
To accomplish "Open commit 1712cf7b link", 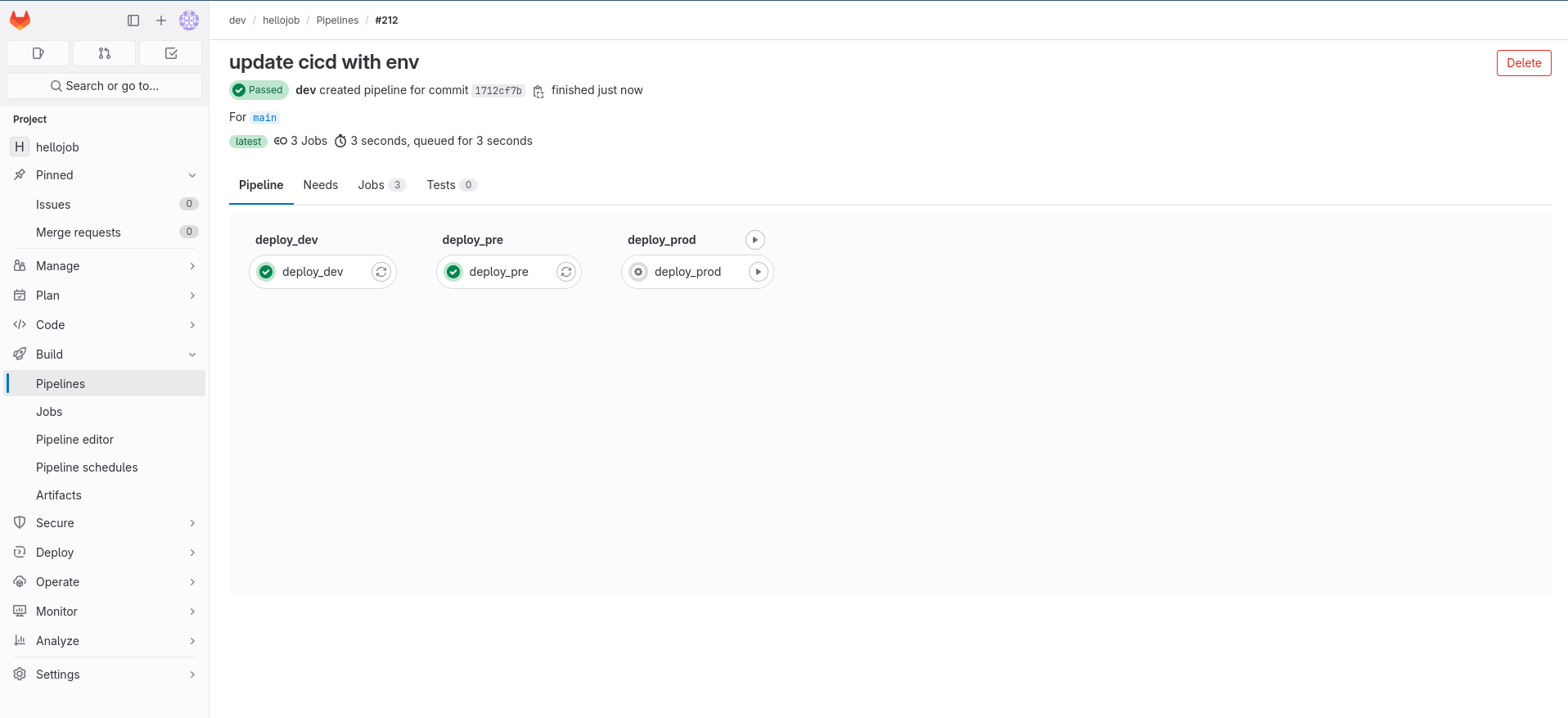I will pyautogui.click(x=498, y=91).
